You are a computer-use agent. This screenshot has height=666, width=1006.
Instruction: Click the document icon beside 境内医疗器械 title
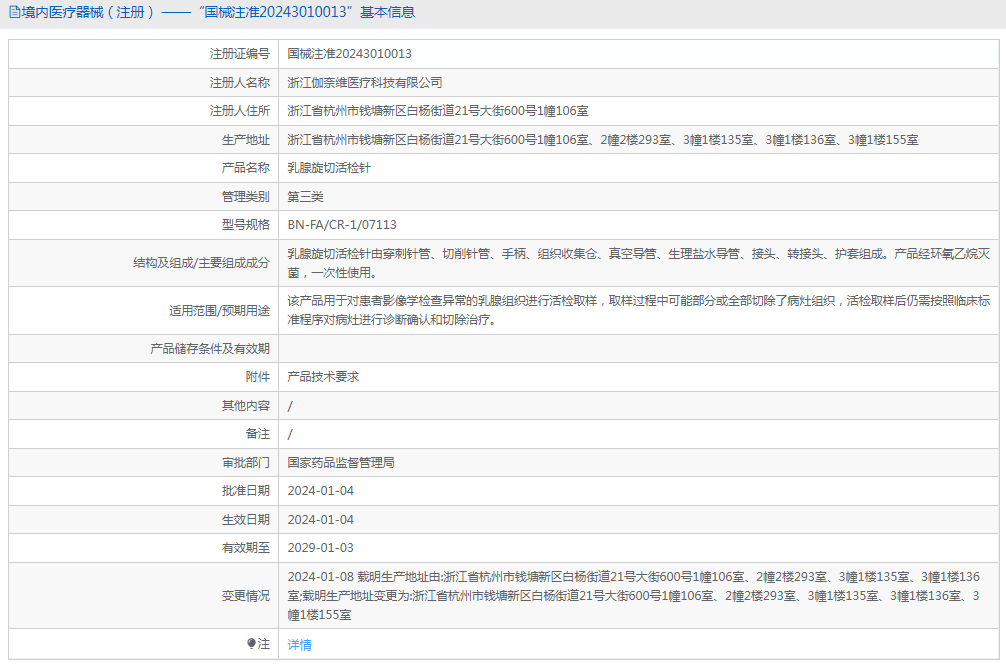click(x=15, y=12)
